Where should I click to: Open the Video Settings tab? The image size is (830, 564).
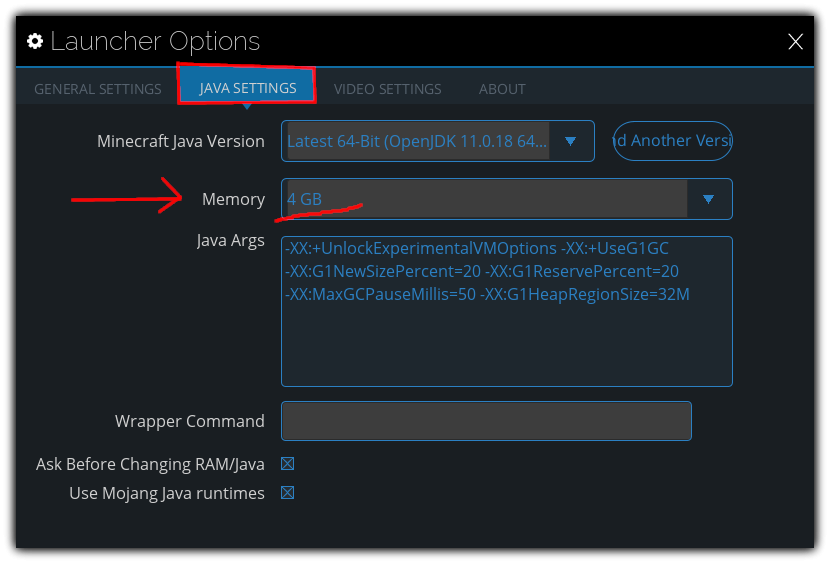click(387, 89)
